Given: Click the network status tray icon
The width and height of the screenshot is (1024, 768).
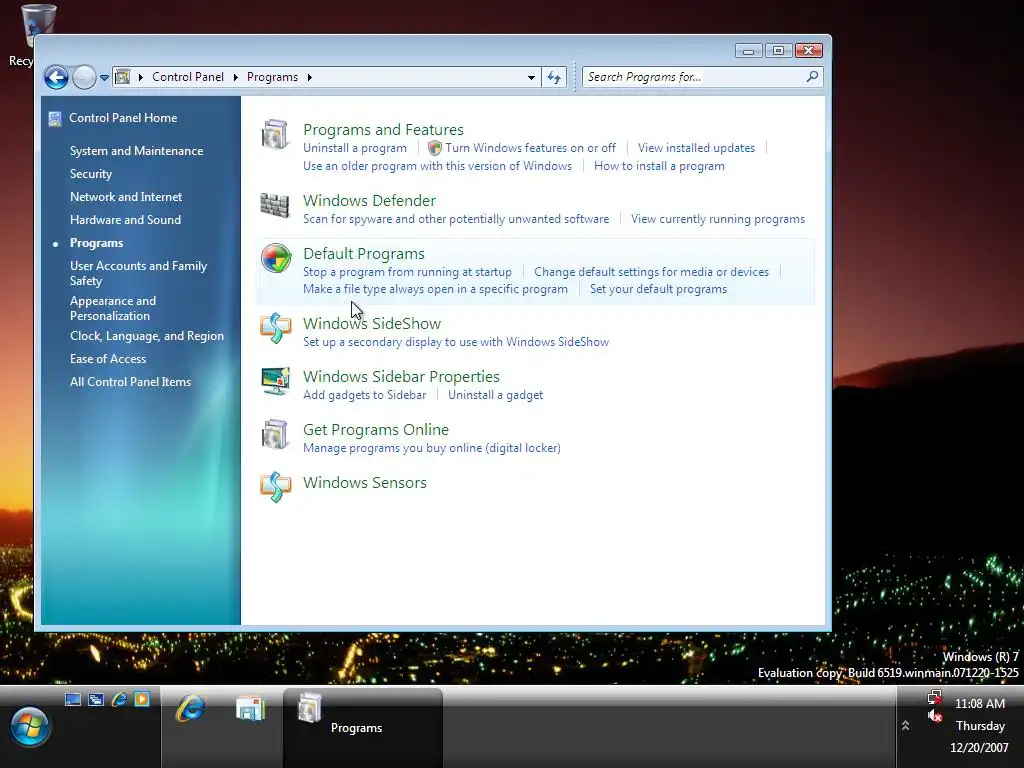Looking at the screenshot, I should coord(935,697).
